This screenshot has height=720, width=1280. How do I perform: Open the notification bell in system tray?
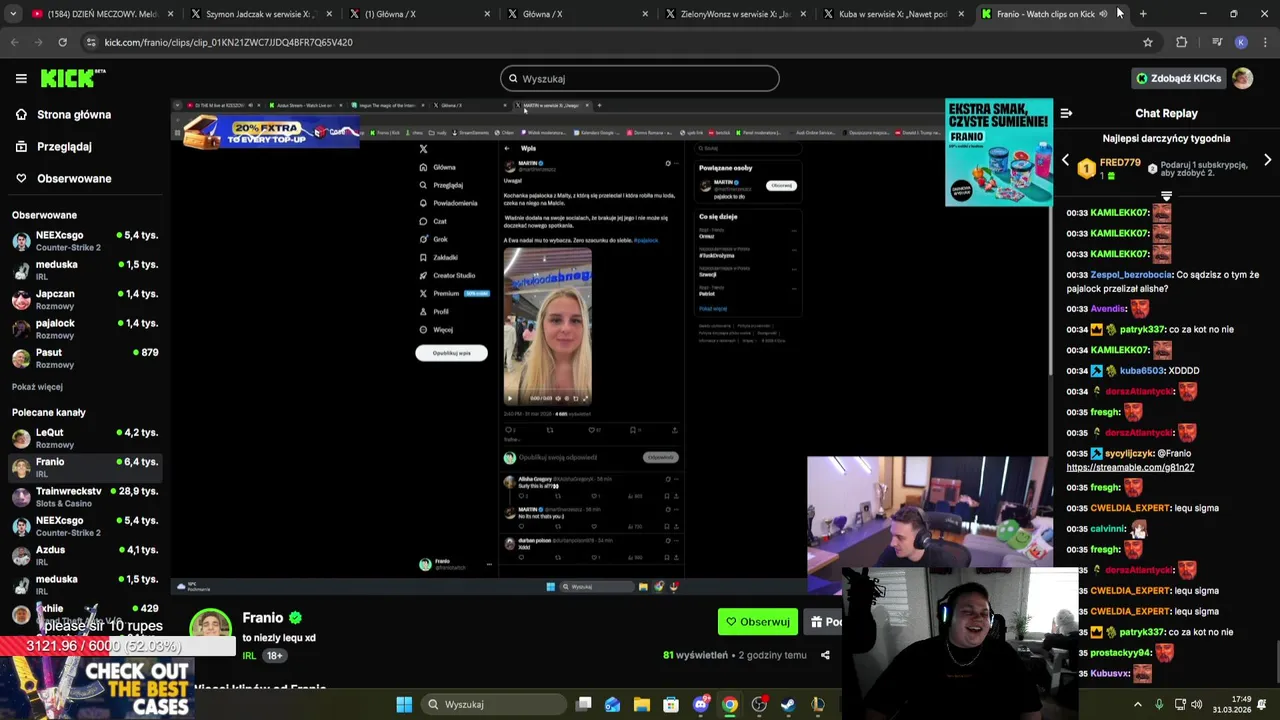coord(1262,704)
